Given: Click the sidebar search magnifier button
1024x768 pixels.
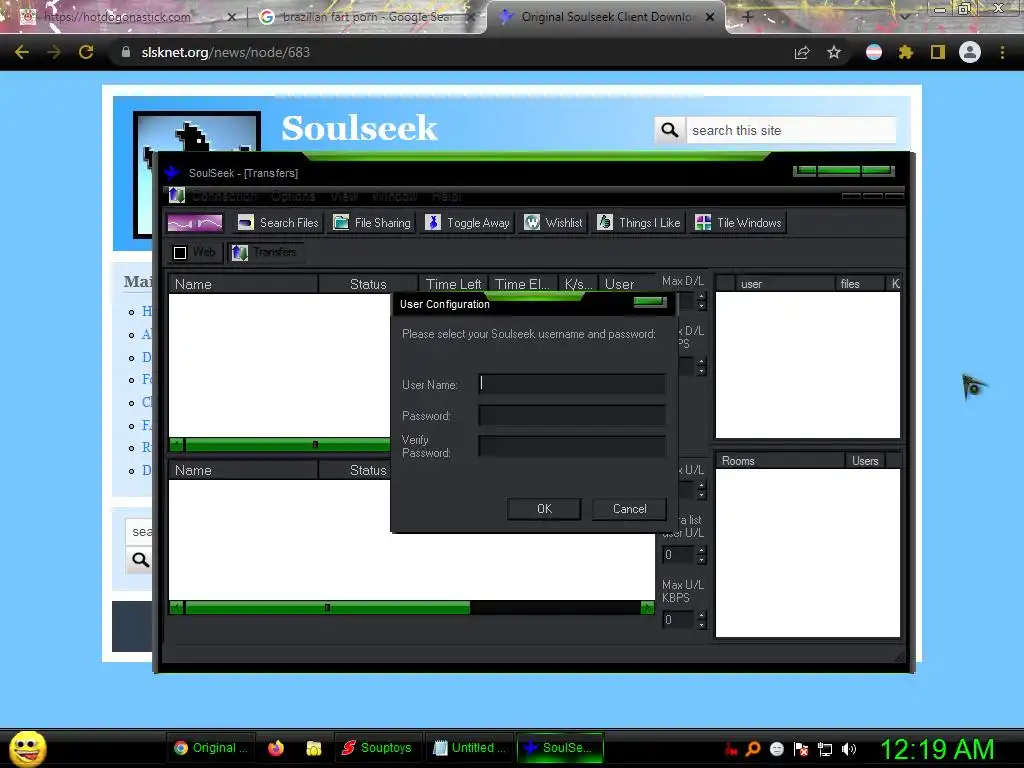Looking at the screenshot, I should [x=140, y=560].
